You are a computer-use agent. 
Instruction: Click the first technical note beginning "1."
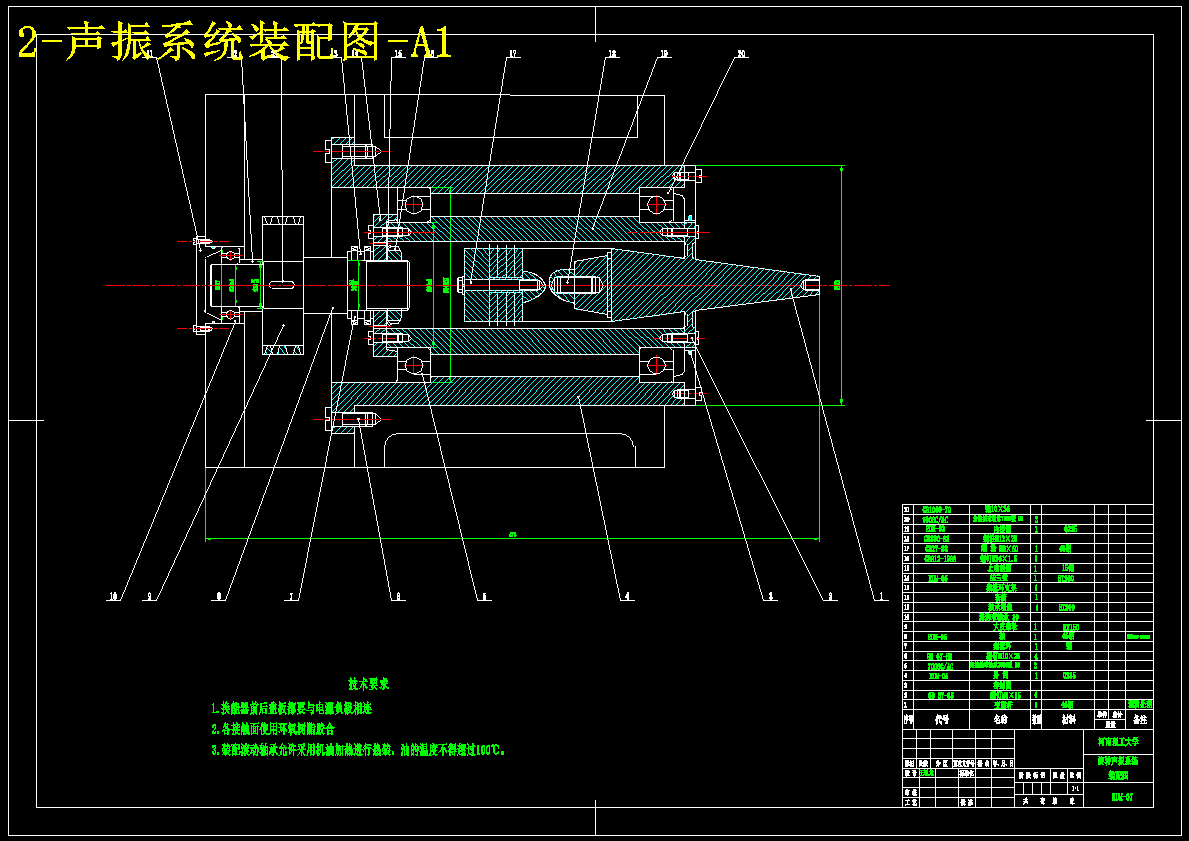[292, 708]
